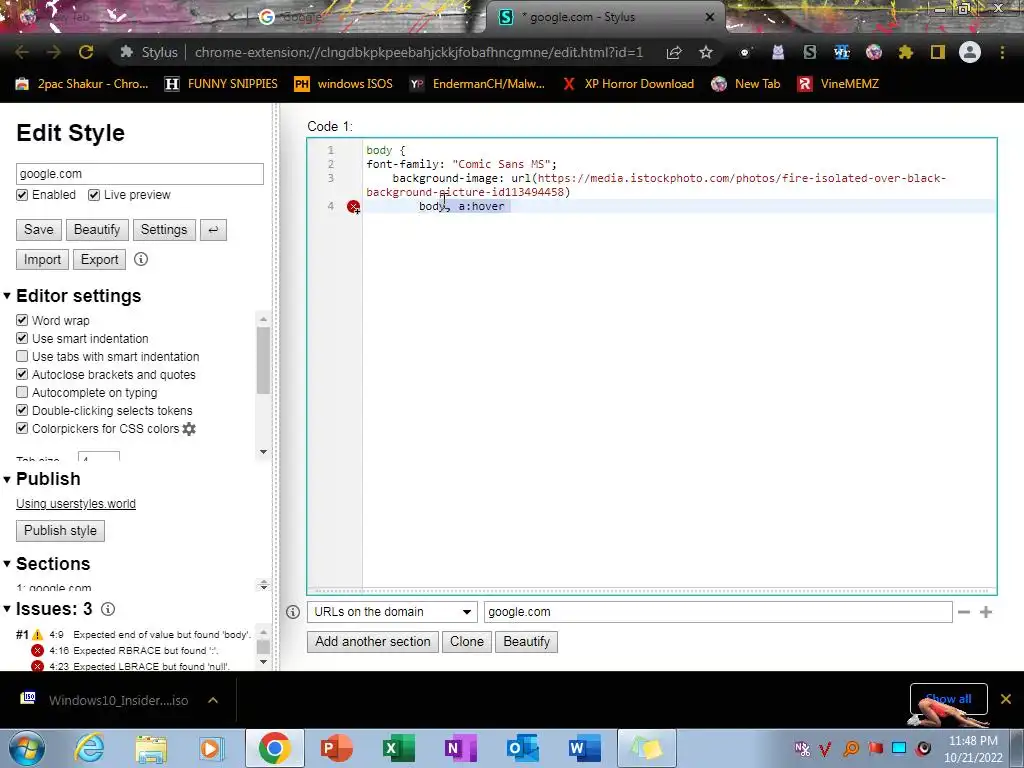Viewport: 1024px width, 768px height.
Task: Enable Autocomplete on typing
Action: tap(22, 392)
